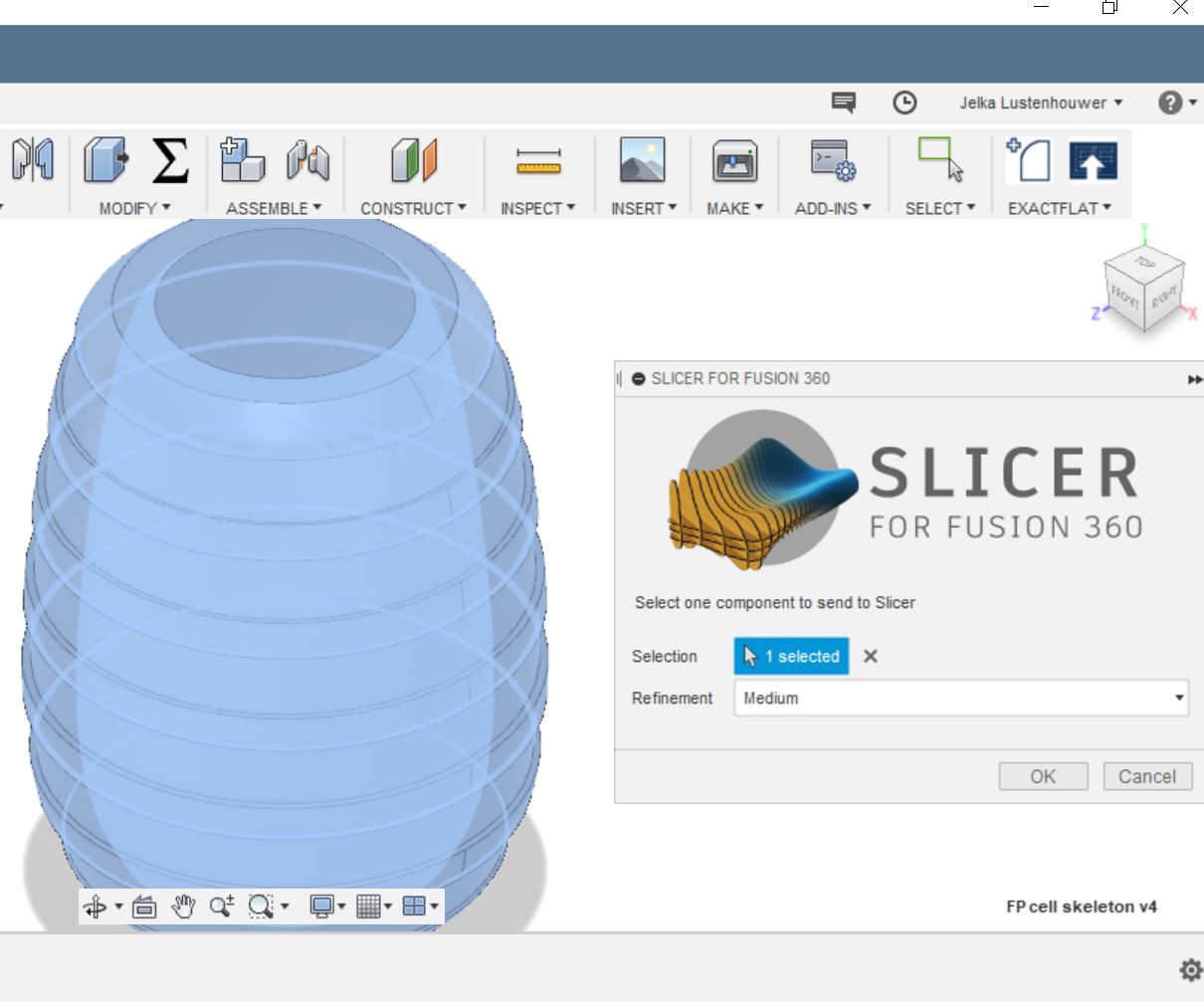Click the FP cell skeleton v4 label
This screenshot has height=1002, width=1204.
coord(1082,906)
